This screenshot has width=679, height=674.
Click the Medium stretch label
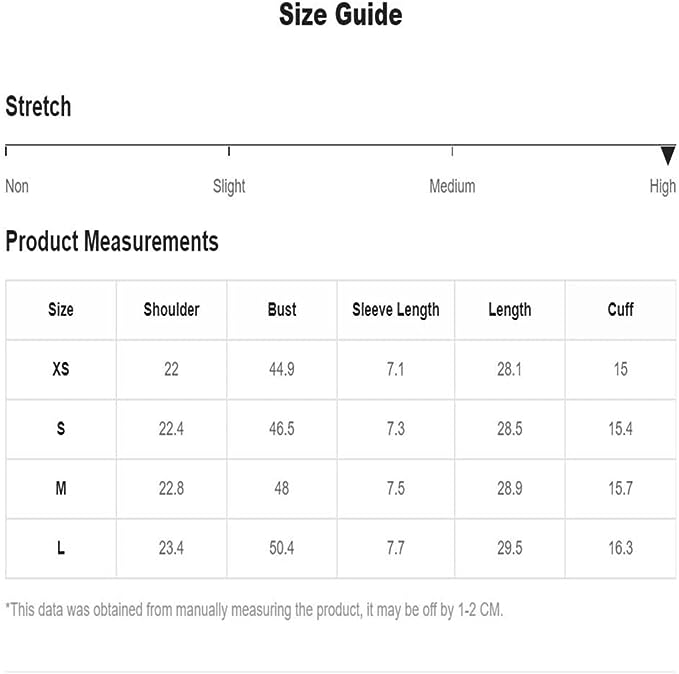pyautogui.click(x=452, y=186)
